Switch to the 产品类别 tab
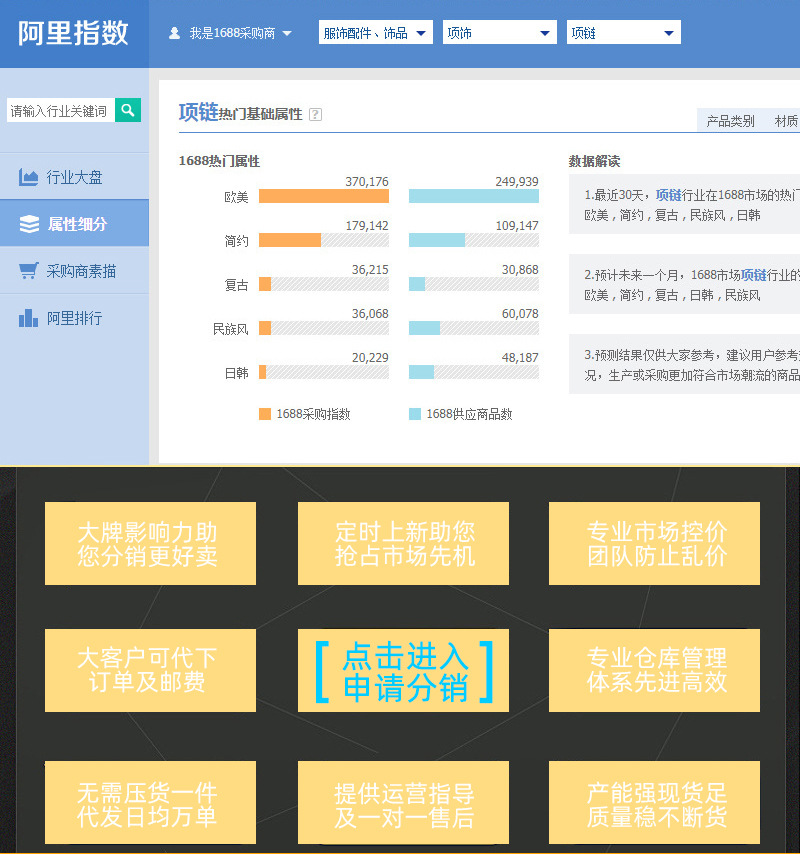This screenshot has height=854, width=800. [730, 121]
